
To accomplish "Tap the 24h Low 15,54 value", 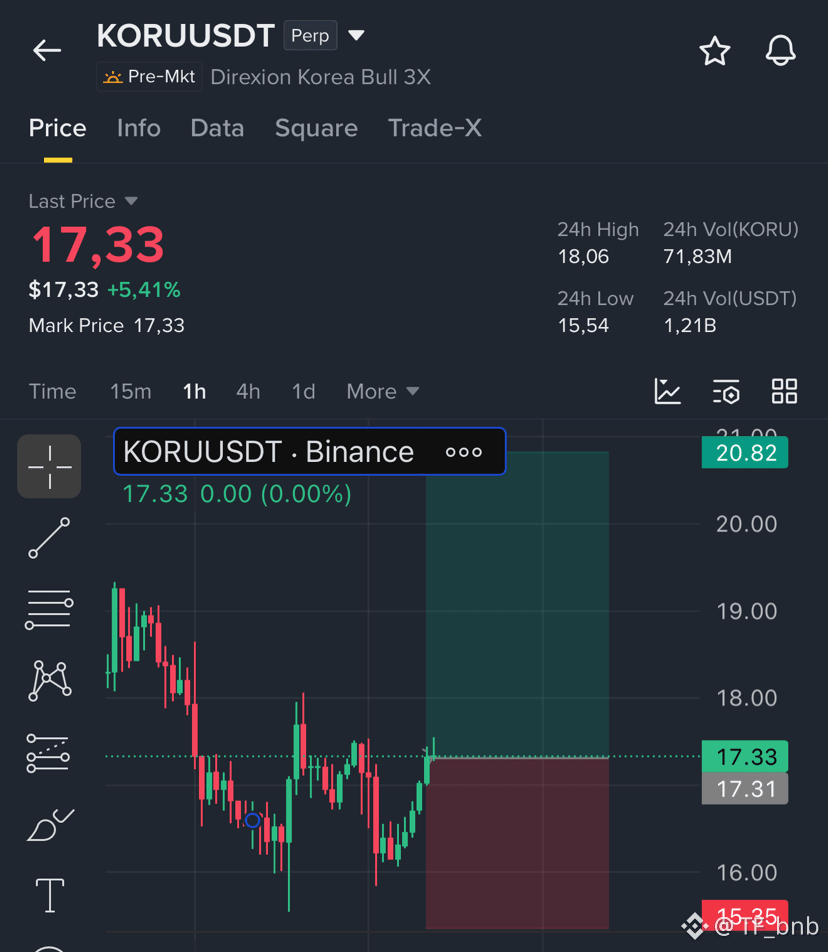I will 583,325.
